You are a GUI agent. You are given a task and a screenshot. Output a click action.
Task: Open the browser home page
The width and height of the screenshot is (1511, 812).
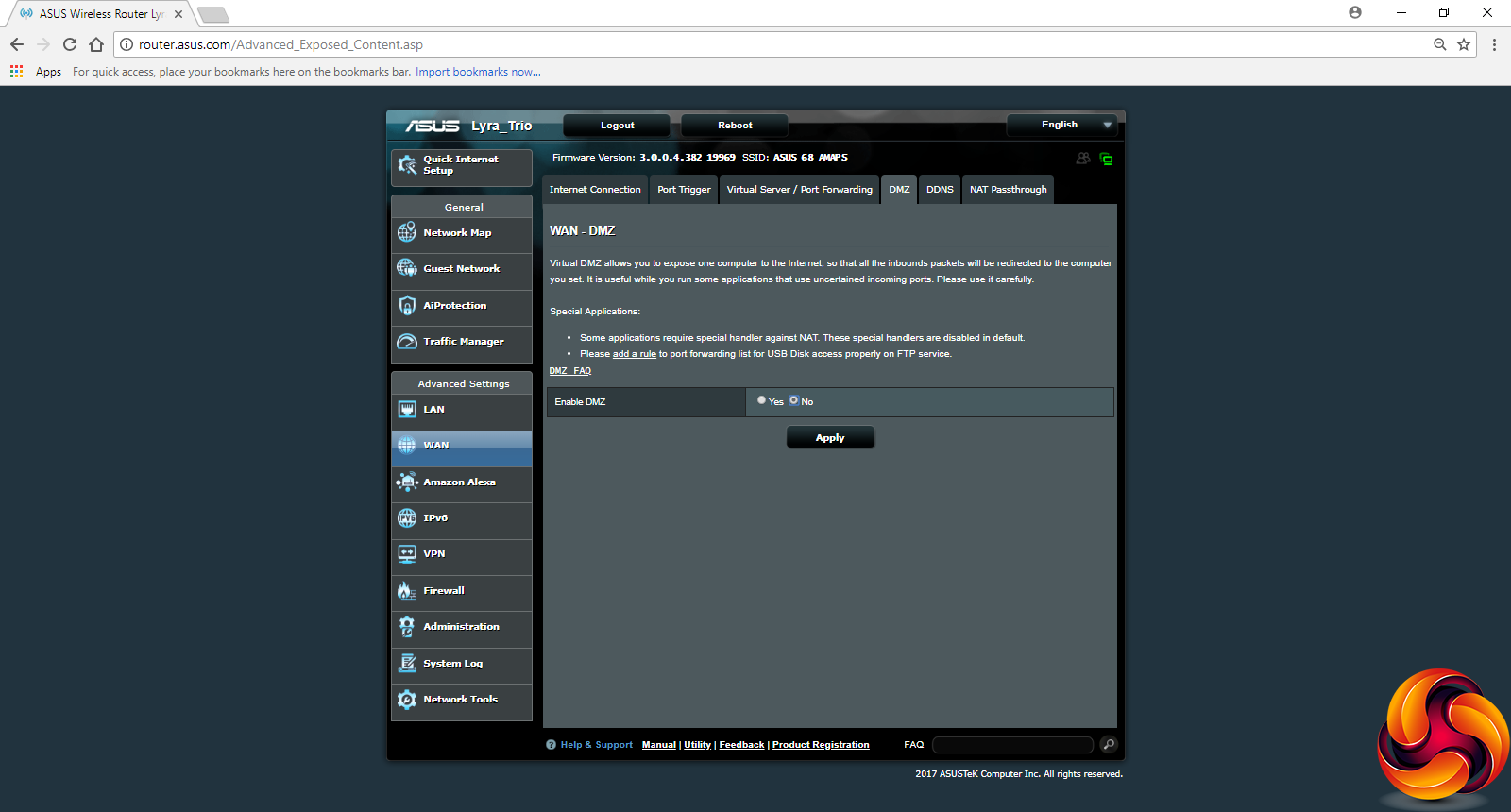[96, 44]
